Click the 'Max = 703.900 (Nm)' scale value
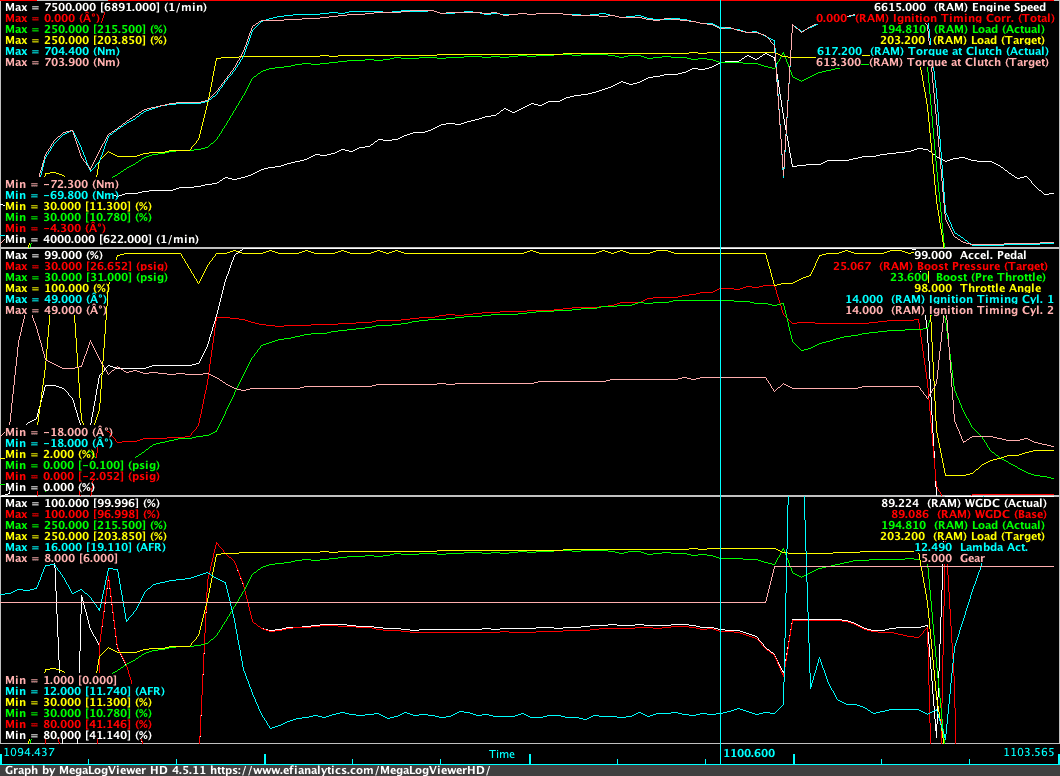Viewport: 1060px width, 776px height. [x=62, y=62]
